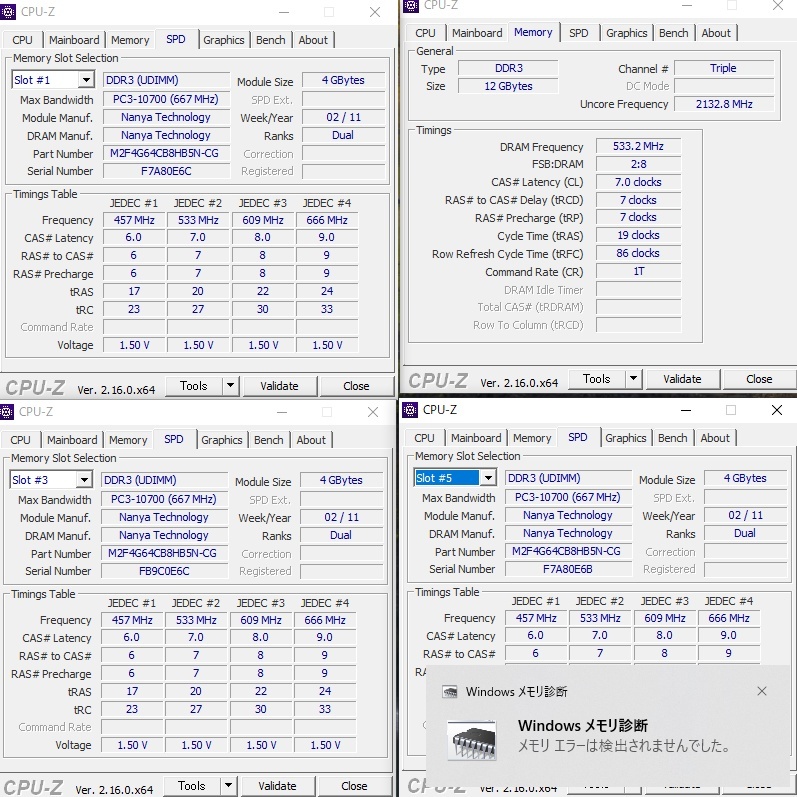Screen dimensions: 797x797
Task: Open Bench tab in Slot #5 window
Action: pos(672,438)
